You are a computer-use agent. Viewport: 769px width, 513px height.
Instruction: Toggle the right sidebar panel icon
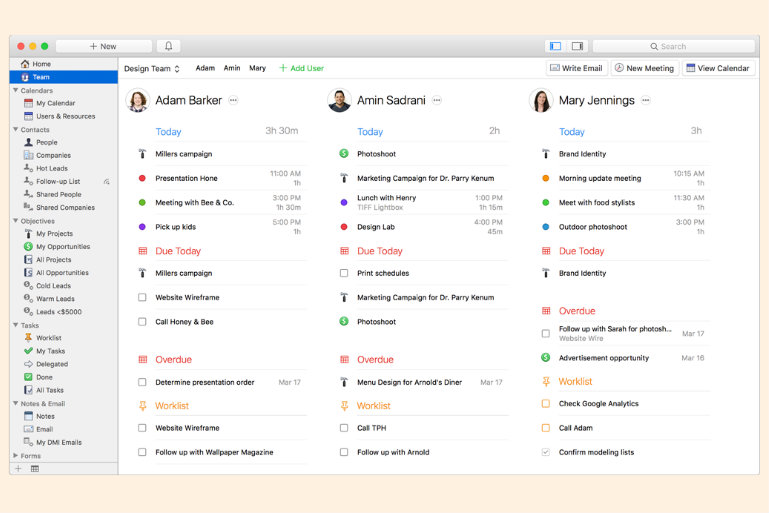[577, 46]
